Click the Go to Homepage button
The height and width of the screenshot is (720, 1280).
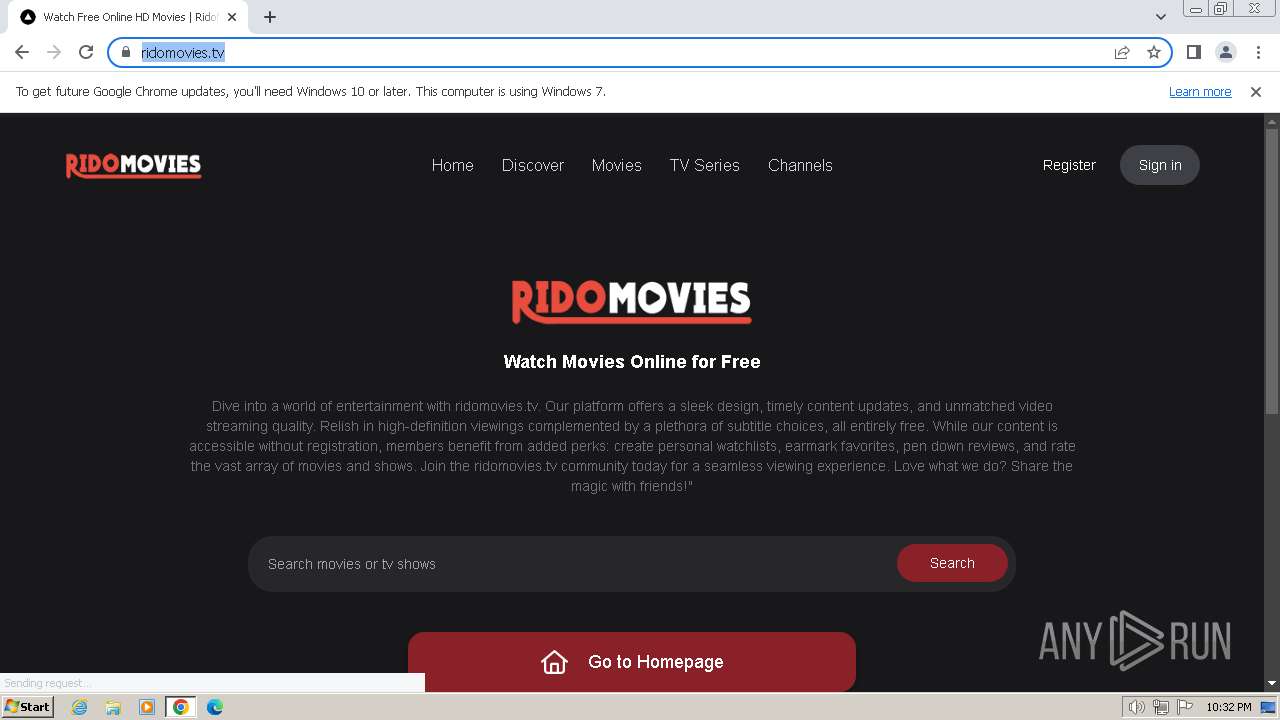tap(632, 661)
